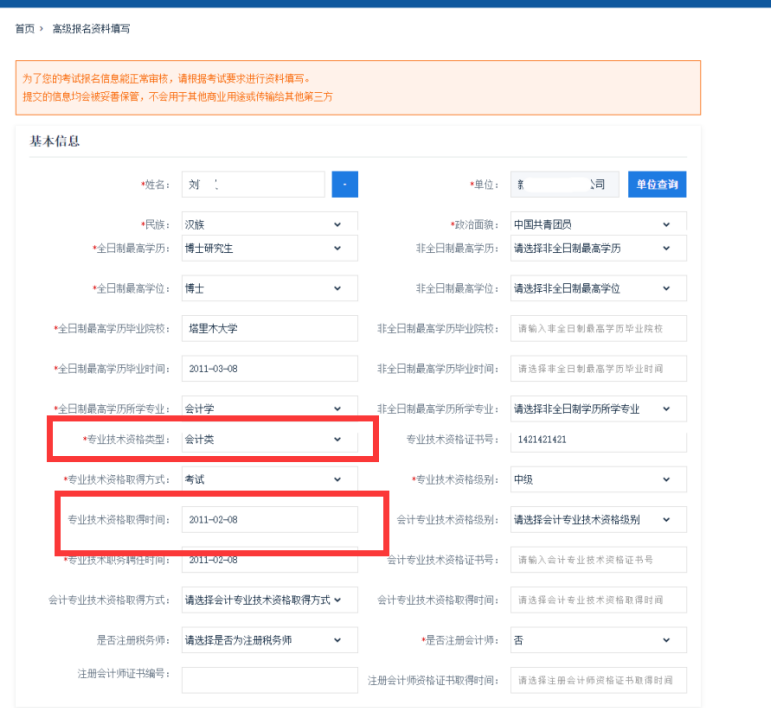This screenshot has height=708, width=771.
Task: Click the 非全日制最高学历毕业时间 date field
Action: 598,369
